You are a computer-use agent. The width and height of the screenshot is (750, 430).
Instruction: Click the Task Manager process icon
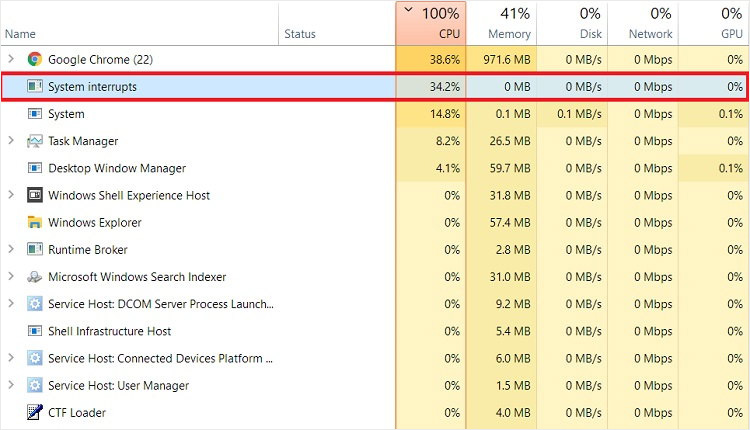point(35,141)
